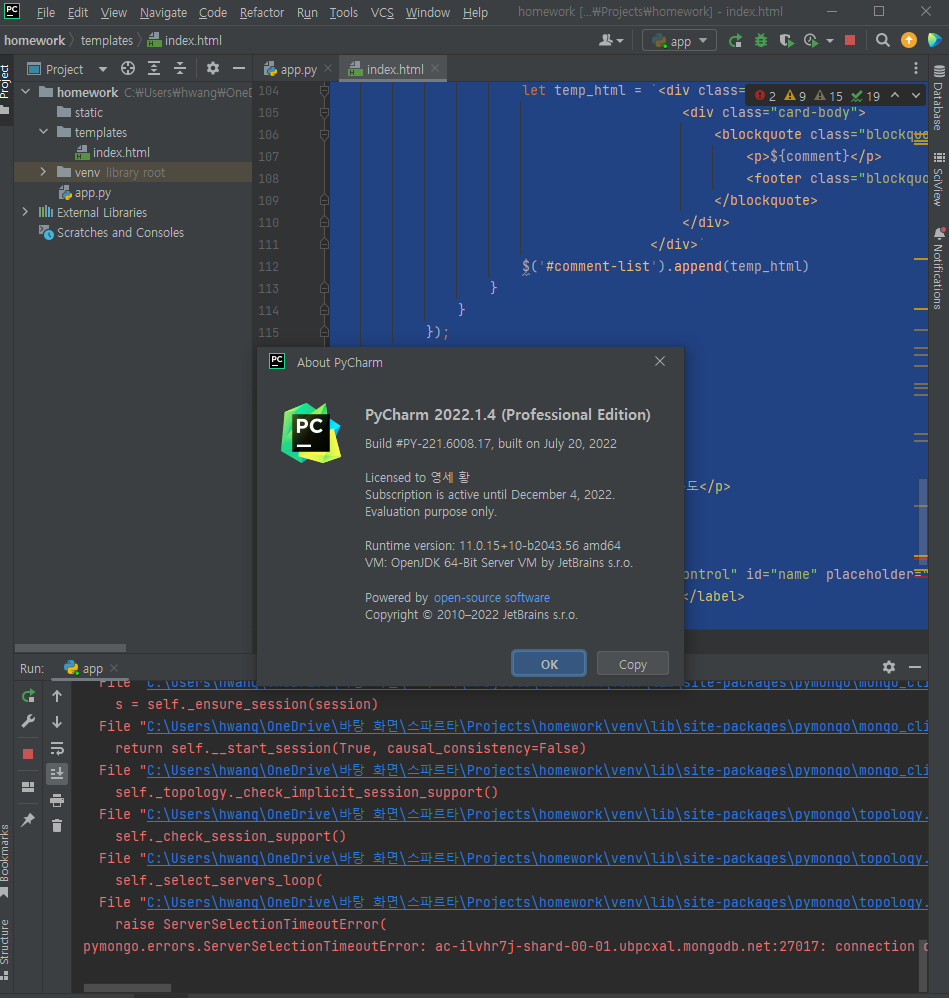This screenshot has height=998, width=949.
Task: Stop the running app from top toolbar
Action: (850, 41)
